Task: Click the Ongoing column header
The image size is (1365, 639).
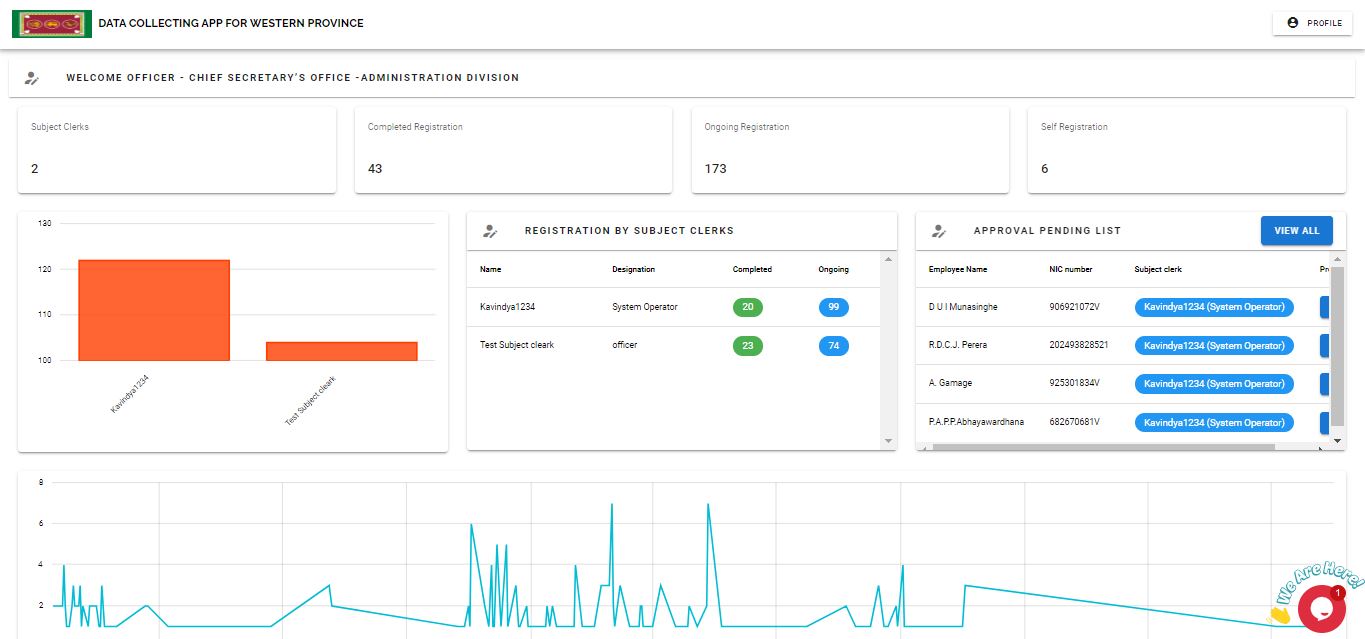Action: tap(833, 269)
